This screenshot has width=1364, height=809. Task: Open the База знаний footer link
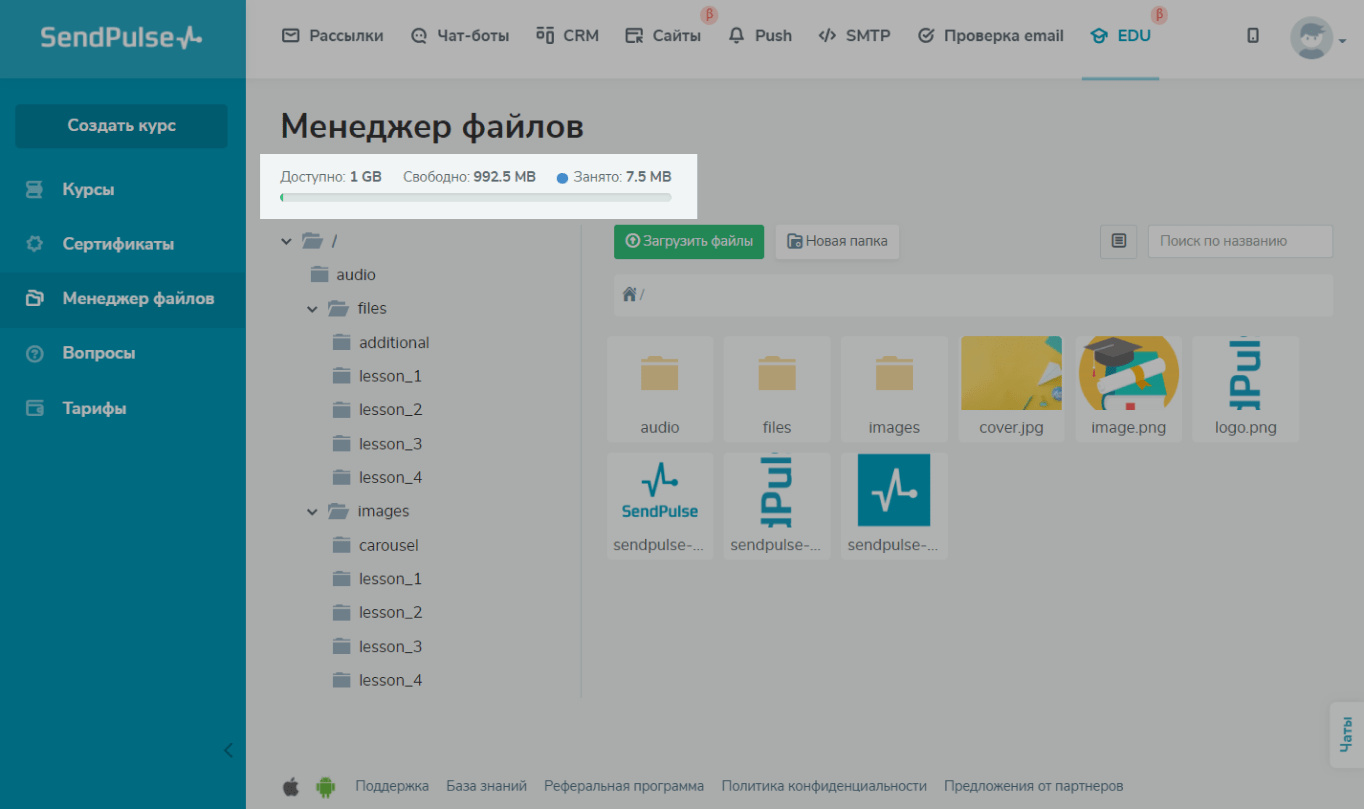click(486, 786)
